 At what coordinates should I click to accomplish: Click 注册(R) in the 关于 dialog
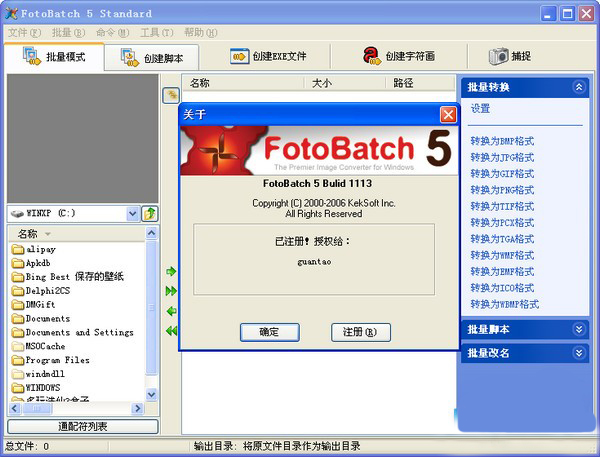point(360,332)
